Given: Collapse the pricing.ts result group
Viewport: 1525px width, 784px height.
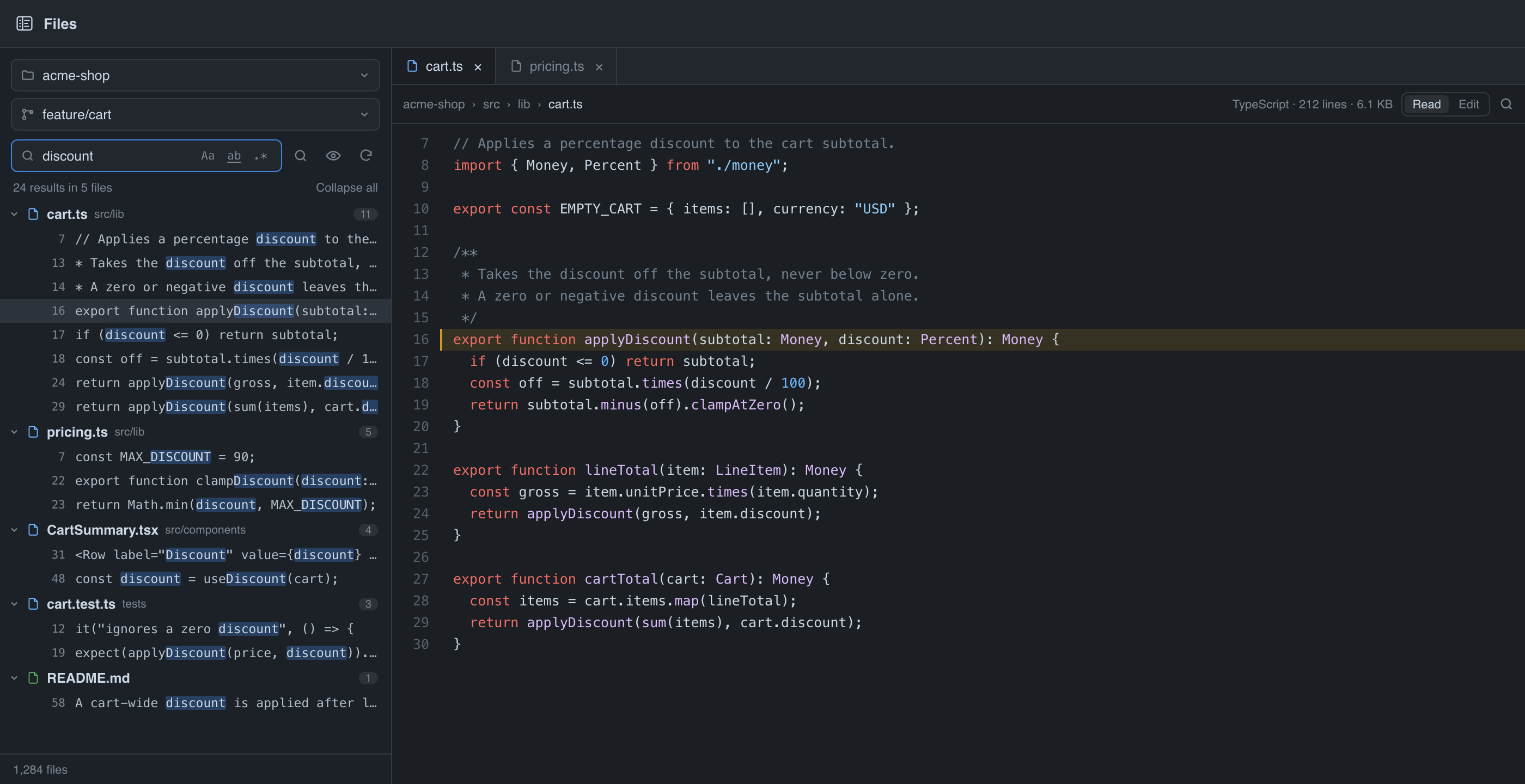Looking at the screenshot, I should click(x=14, y=432).
